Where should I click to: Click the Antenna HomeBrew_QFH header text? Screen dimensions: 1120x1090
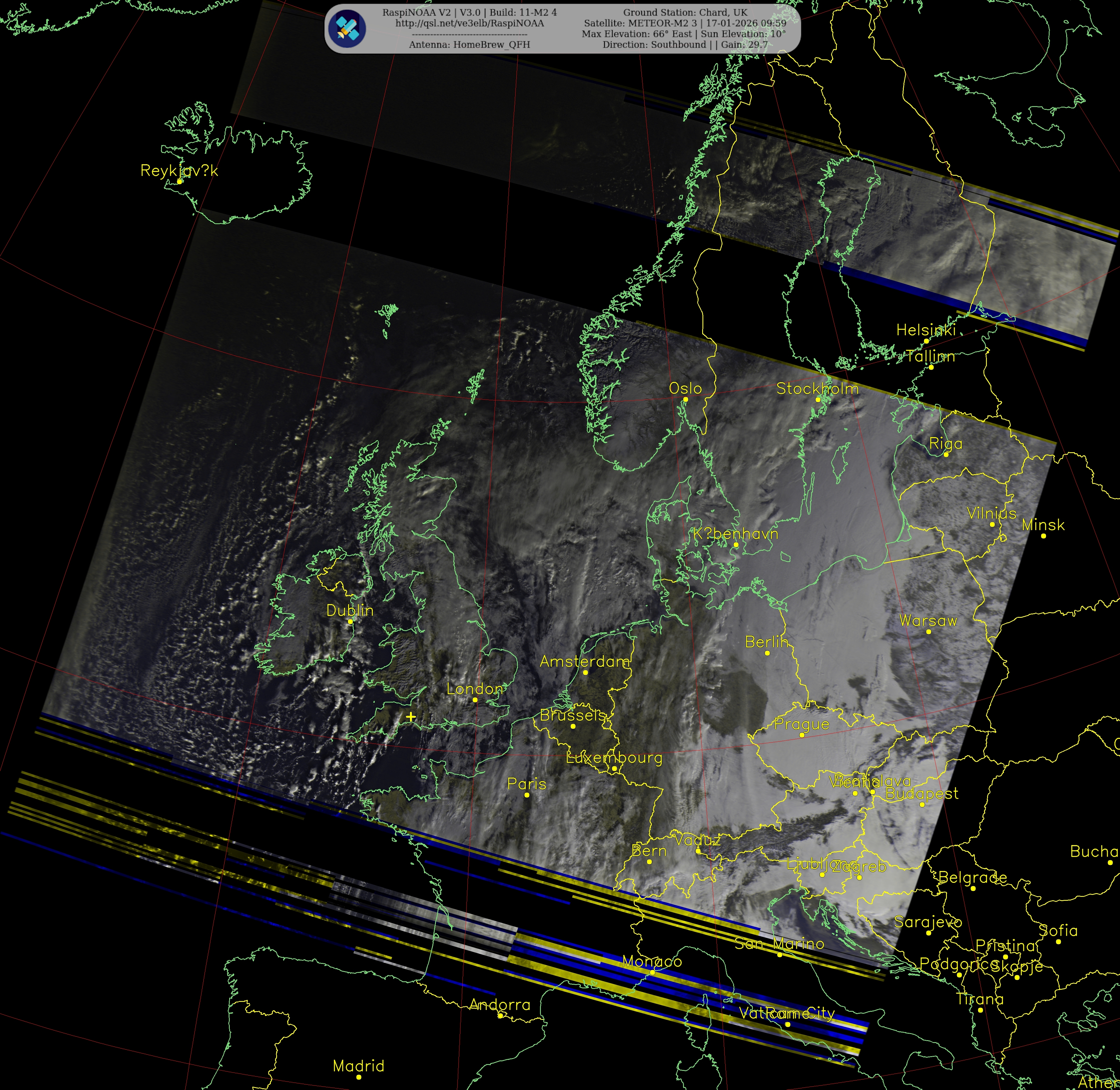(469, 45)
